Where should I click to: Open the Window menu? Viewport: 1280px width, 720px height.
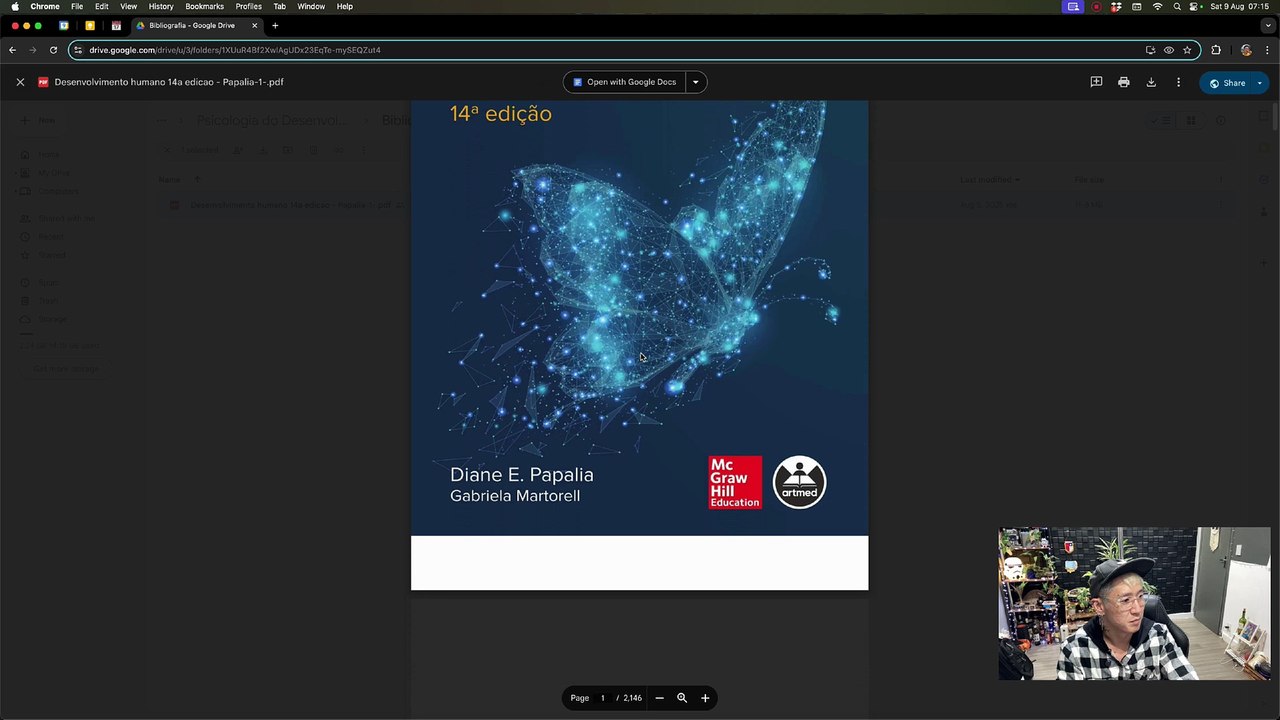(x=311, y=6)
